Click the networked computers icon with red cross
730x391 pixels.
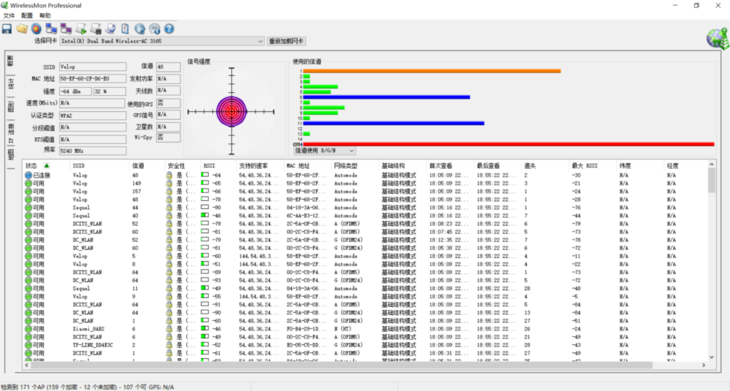point(66,29)
